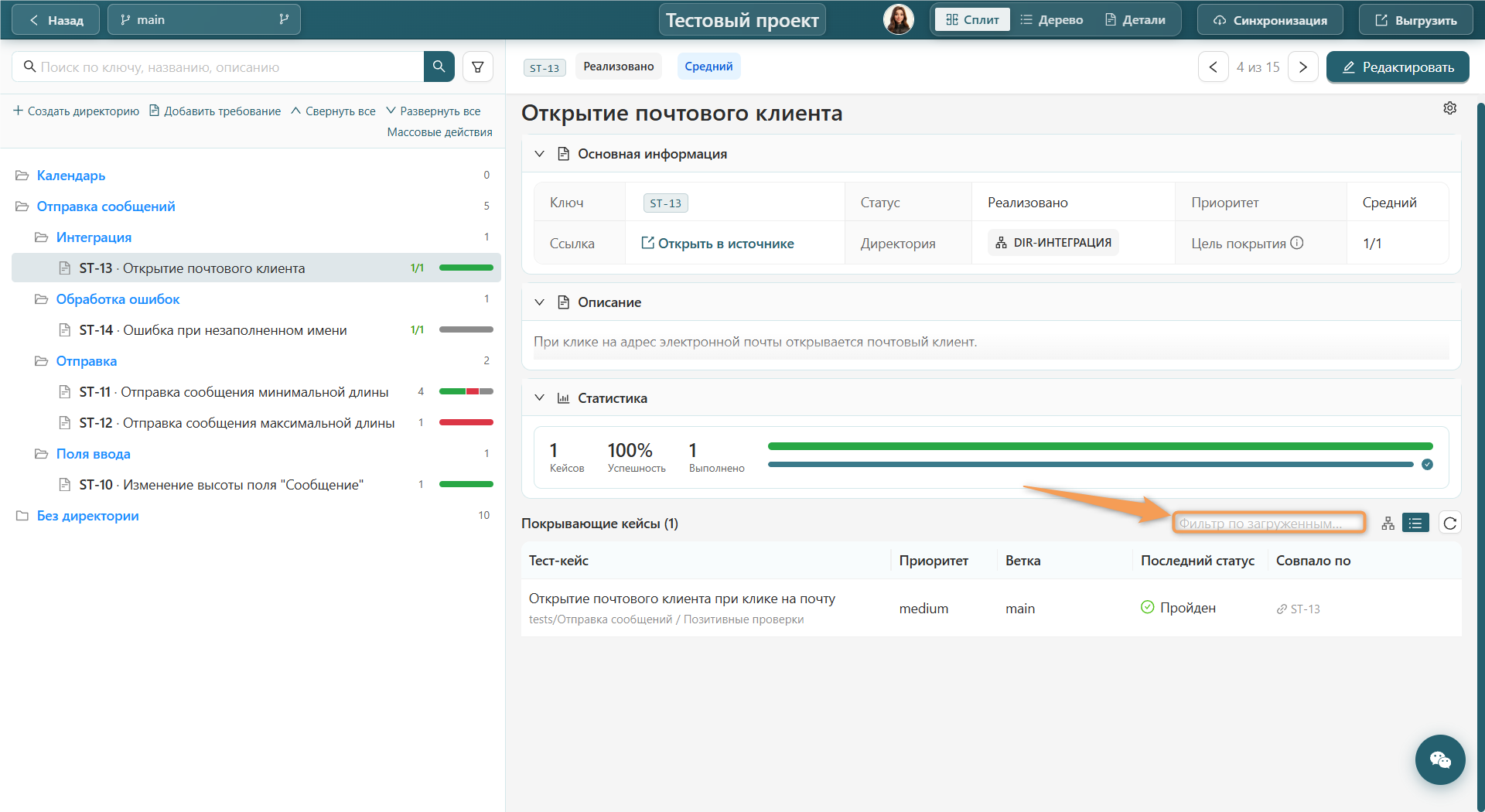Open the main branch dropdown
This screenshot has height=812, width=1485.
point(204,19)
